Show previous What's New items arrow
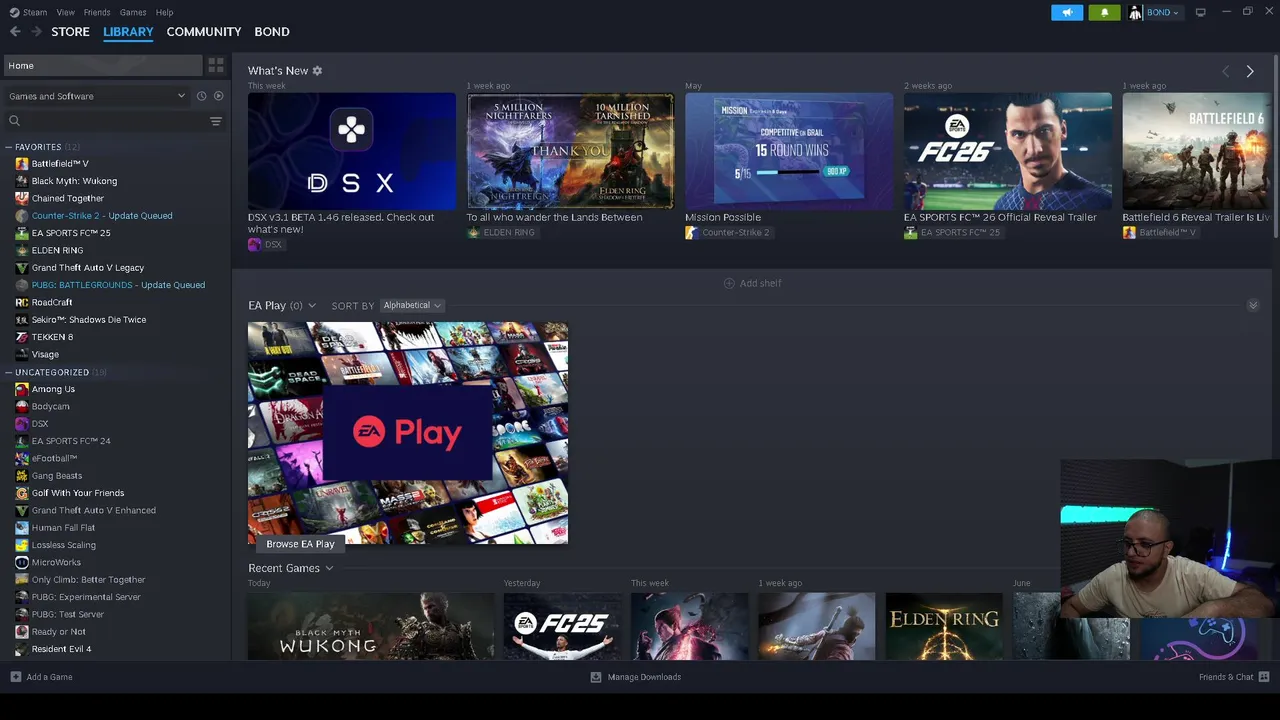 click(1226, 71)
